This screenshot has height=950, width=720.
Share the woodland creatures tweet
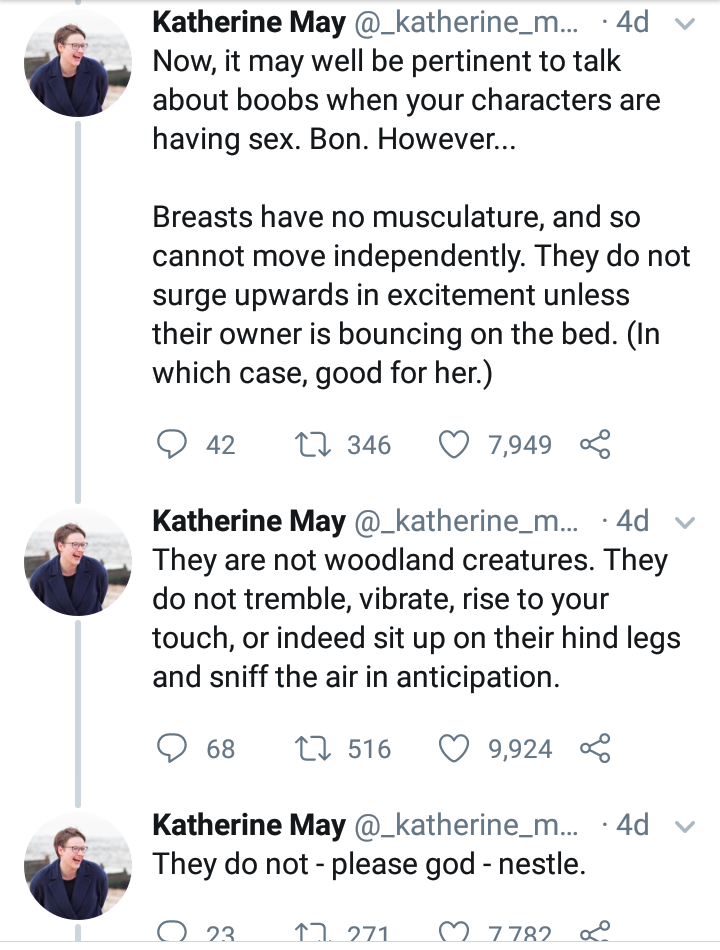click(595, 748)
